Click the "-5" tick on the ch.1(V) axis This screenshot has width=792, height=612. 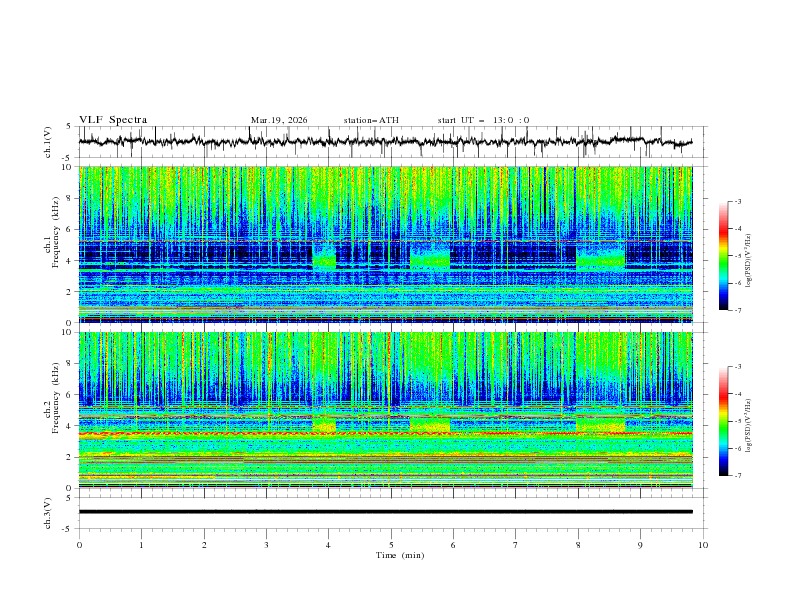pos(68,158)
